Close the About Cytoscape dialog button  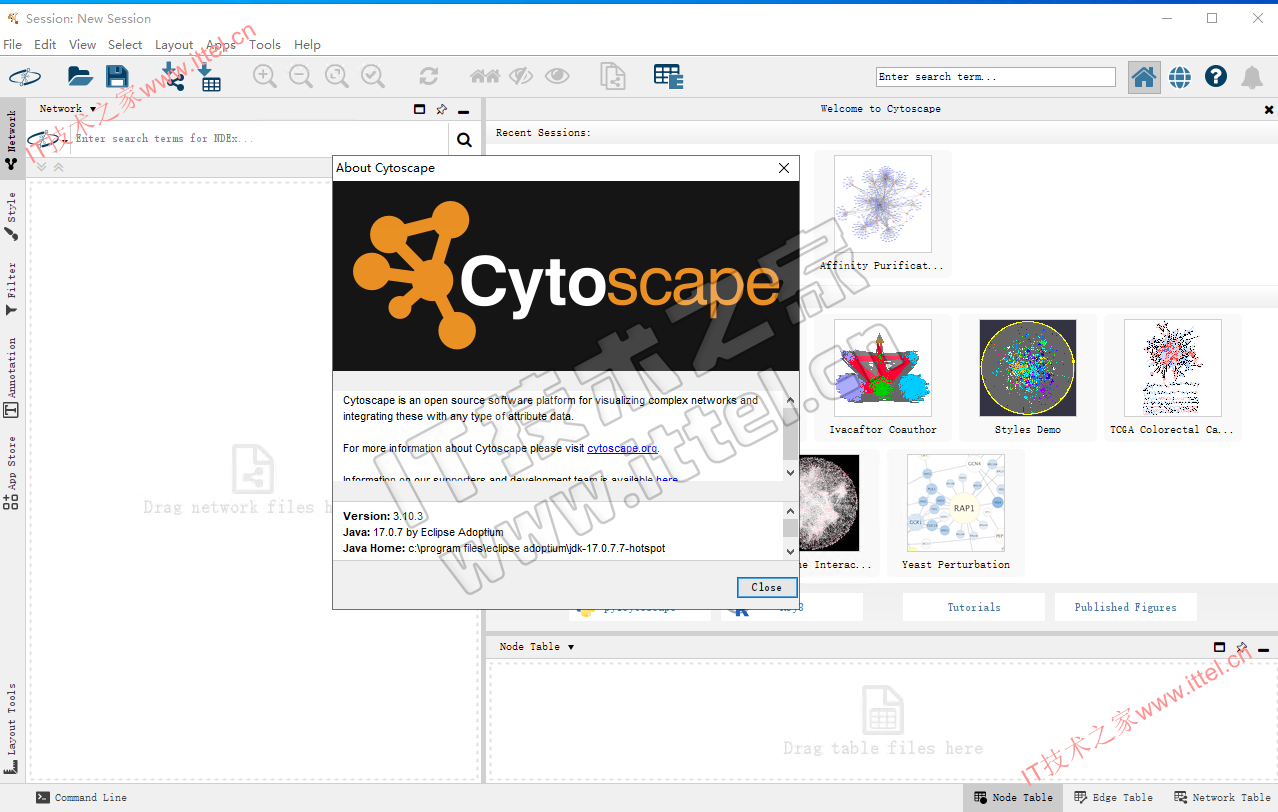(767, 587)
